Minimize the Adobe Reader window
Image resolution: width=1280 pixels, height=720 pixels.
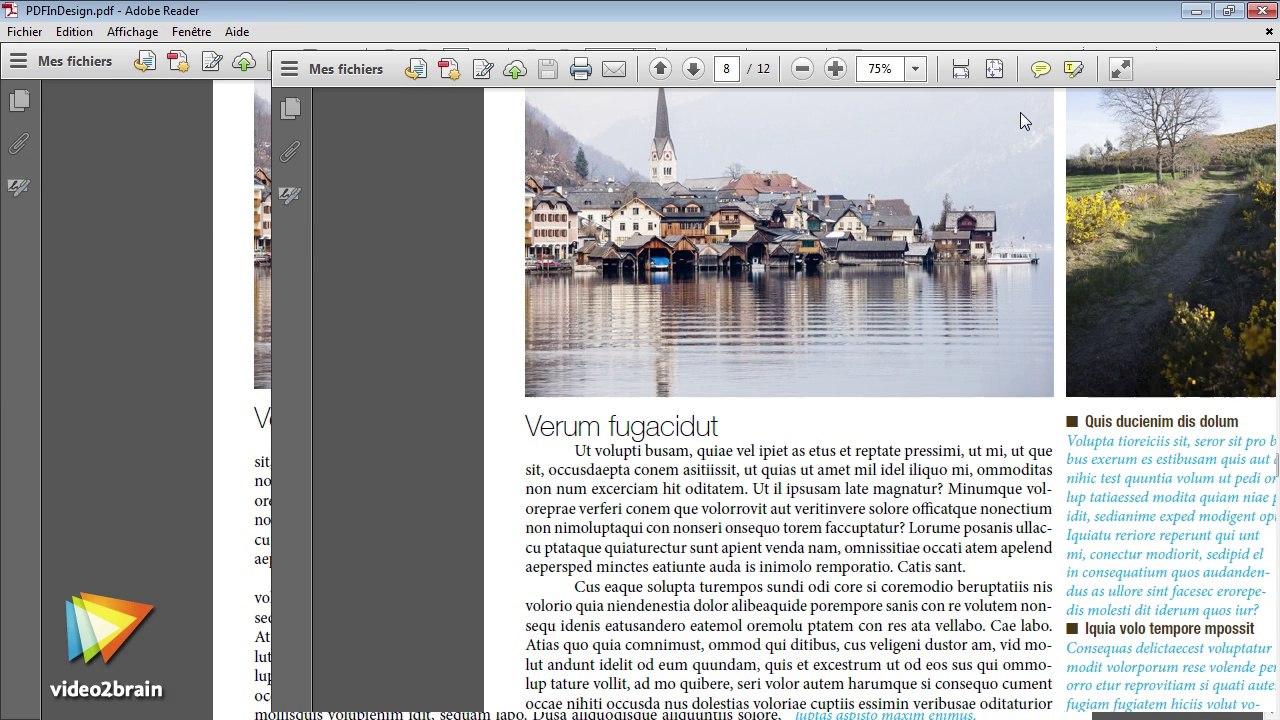tap(1195, 11)
